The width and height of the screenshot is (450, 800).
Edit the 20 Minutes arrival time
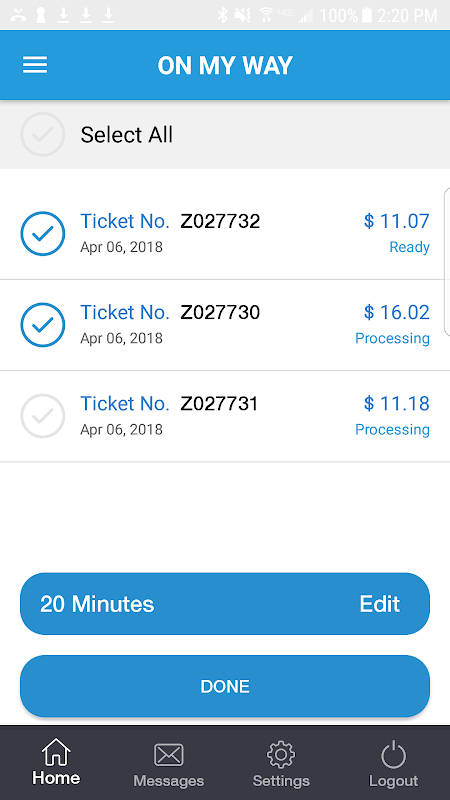(225, 604)
